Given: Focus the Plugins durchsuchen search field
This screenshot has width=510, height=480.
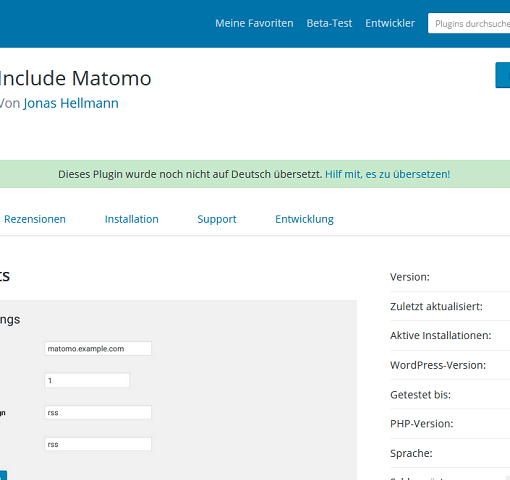Looking at the screenshot, I should (469, 23).
